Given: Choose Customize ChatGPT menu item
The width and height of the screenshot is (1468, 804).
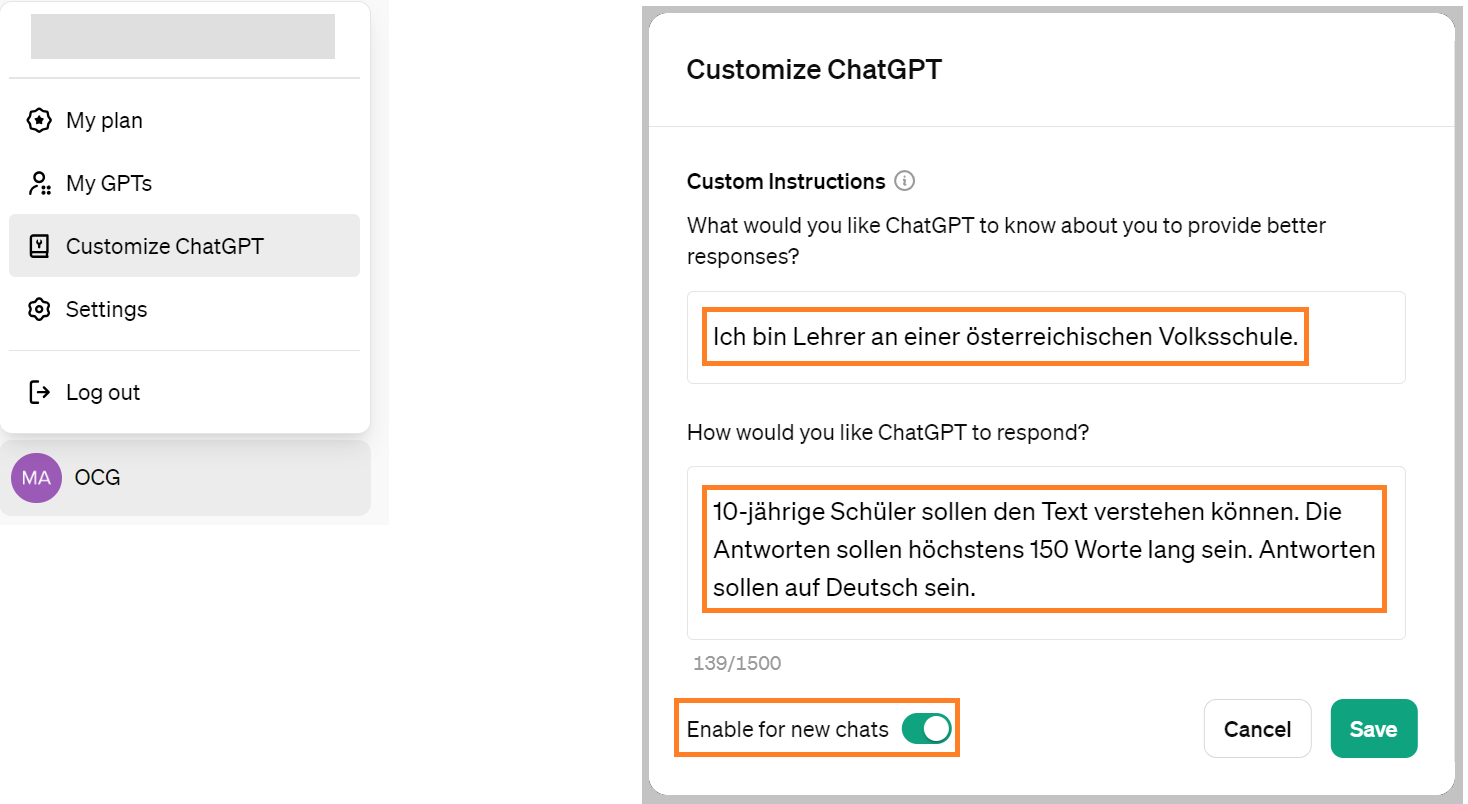Looking at the screenshot, I should [185, 246].
